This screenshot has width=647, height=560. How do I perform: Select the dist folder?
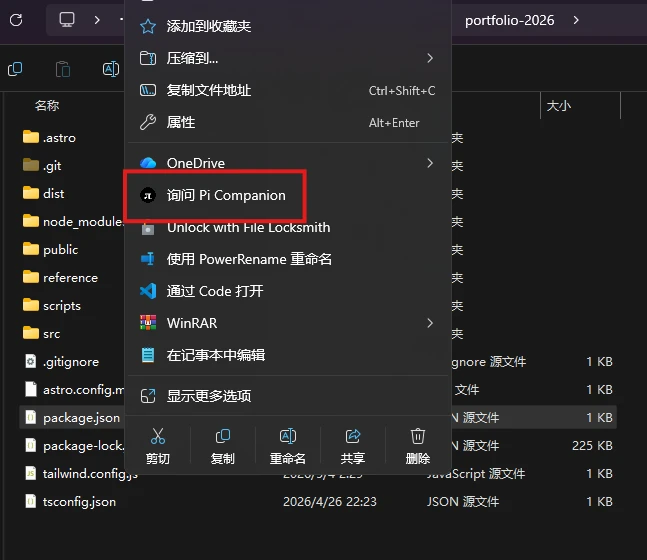[x=43, y=194]
